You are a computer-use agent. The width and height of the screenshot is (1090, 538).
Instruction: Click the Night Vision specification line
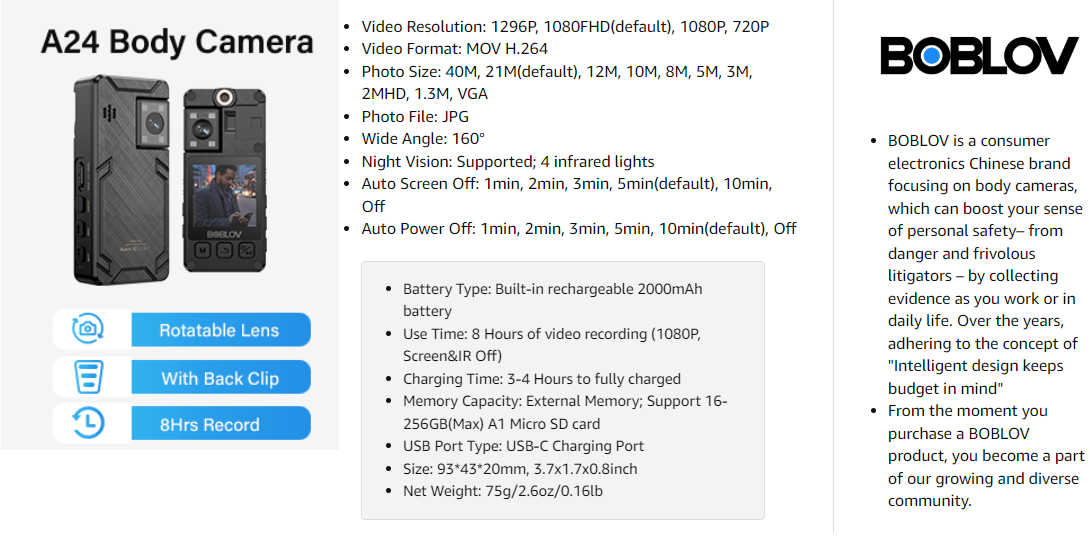pos(508,161)
